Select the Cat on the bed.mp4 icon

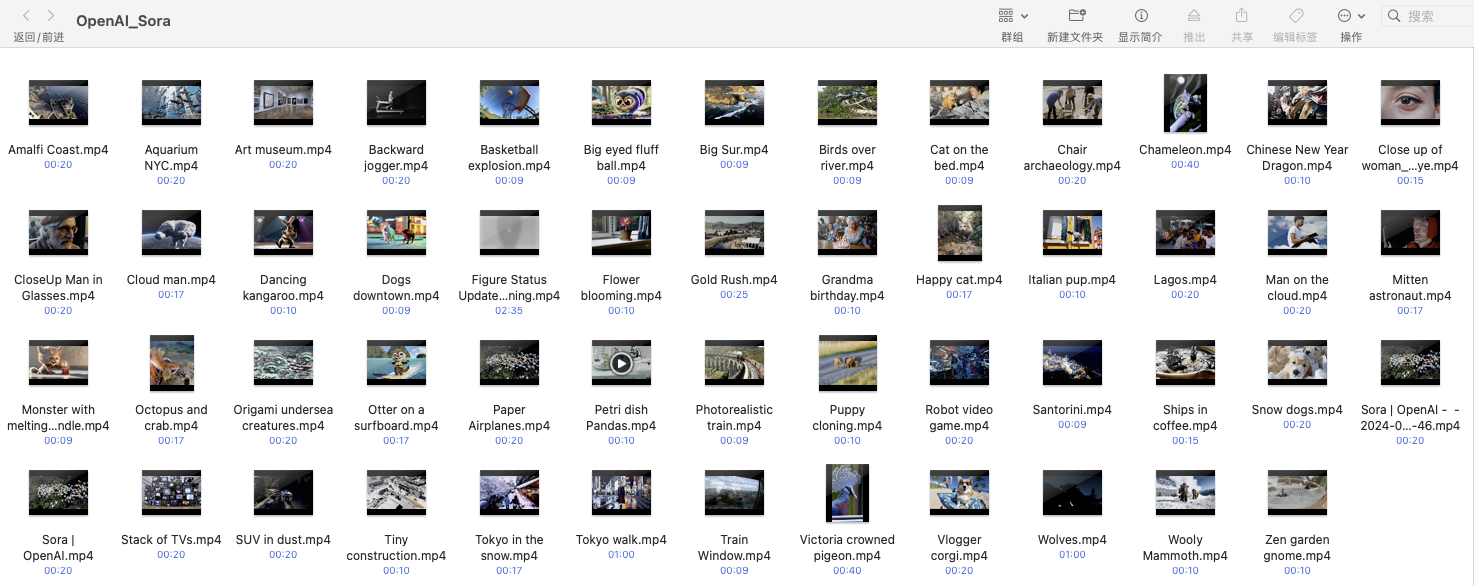click(x=959, y=103)
